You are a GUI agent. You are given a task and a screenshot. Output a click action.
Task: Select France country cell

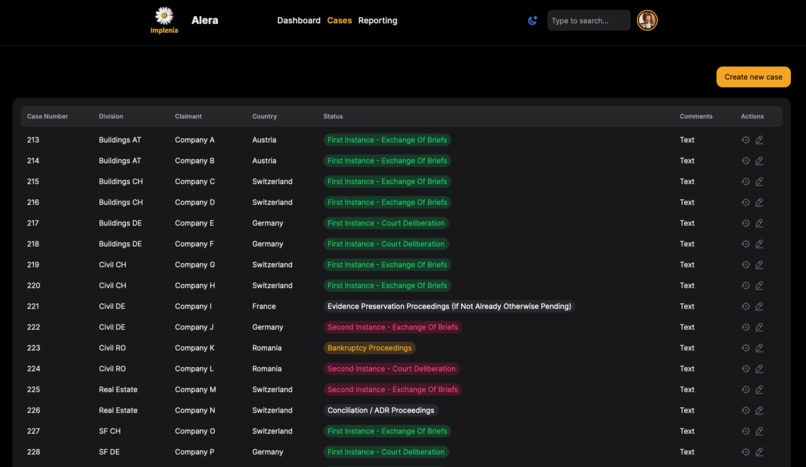pos(264,306)
